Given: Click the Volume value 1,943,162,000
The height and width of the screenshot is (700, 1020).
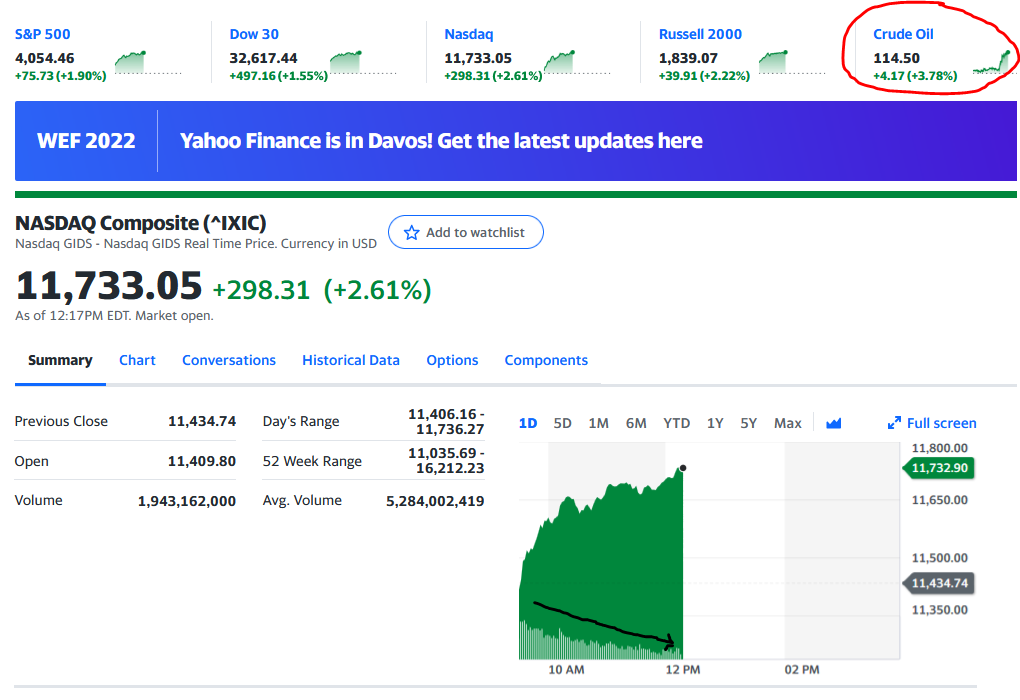Looking at the screenshot, I should 187,501.
